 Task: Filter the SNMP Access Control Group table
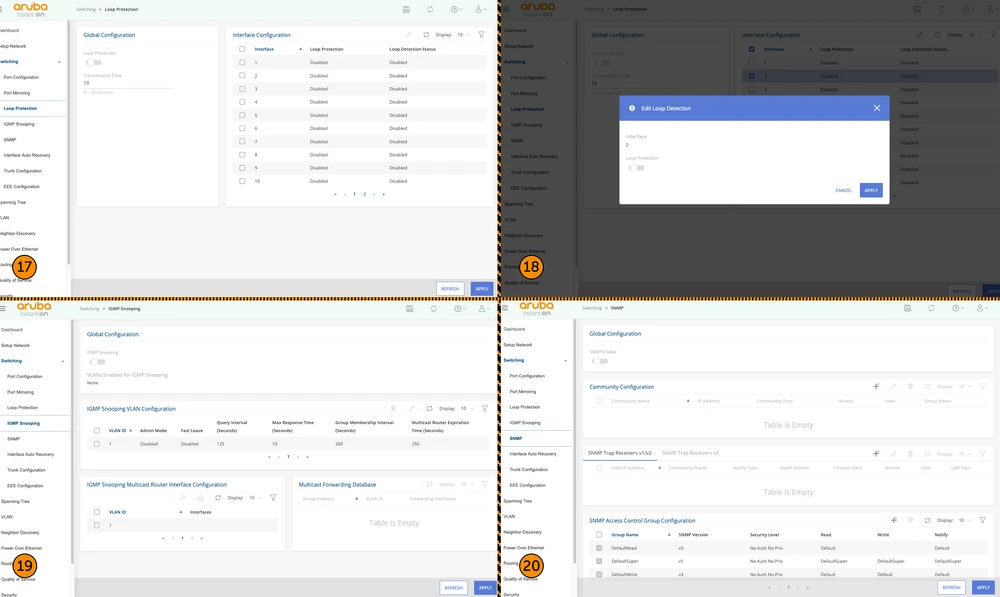[983, 520]
